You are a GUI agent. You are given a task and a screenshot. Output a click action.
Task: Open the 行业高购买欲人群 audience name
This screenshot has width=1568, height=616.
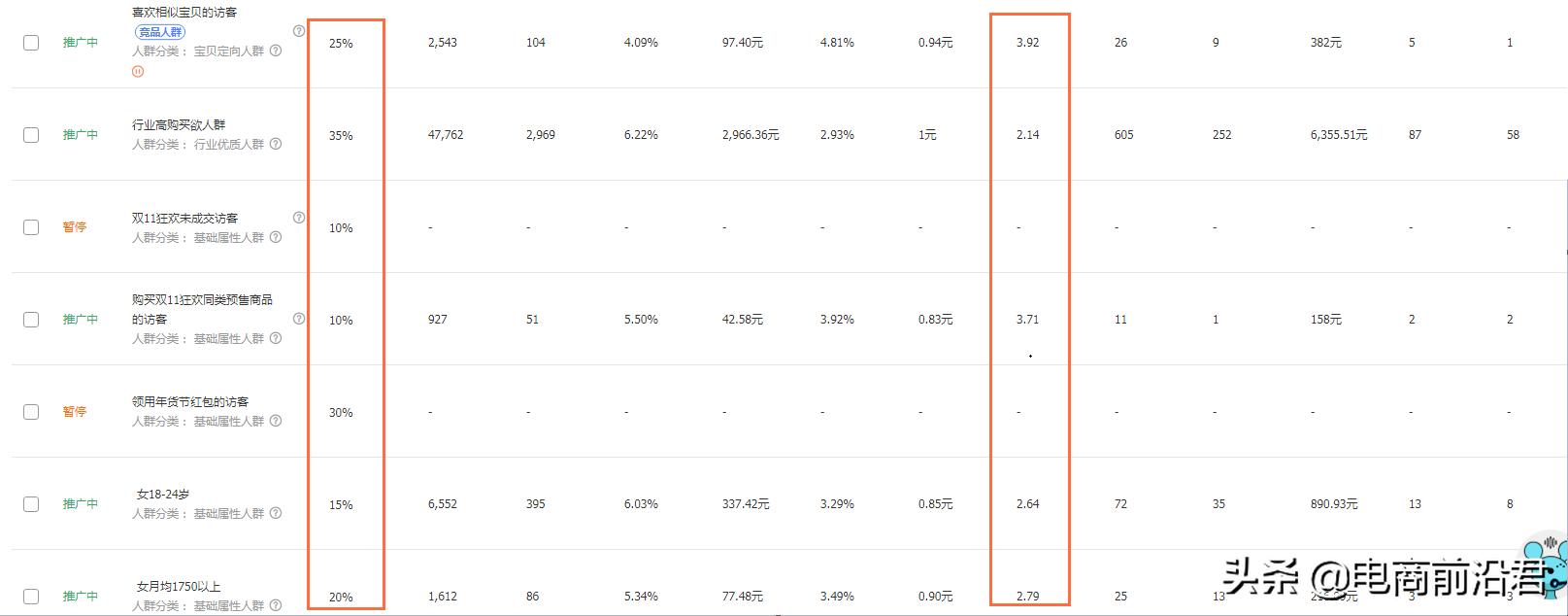[x=179, y=125]
